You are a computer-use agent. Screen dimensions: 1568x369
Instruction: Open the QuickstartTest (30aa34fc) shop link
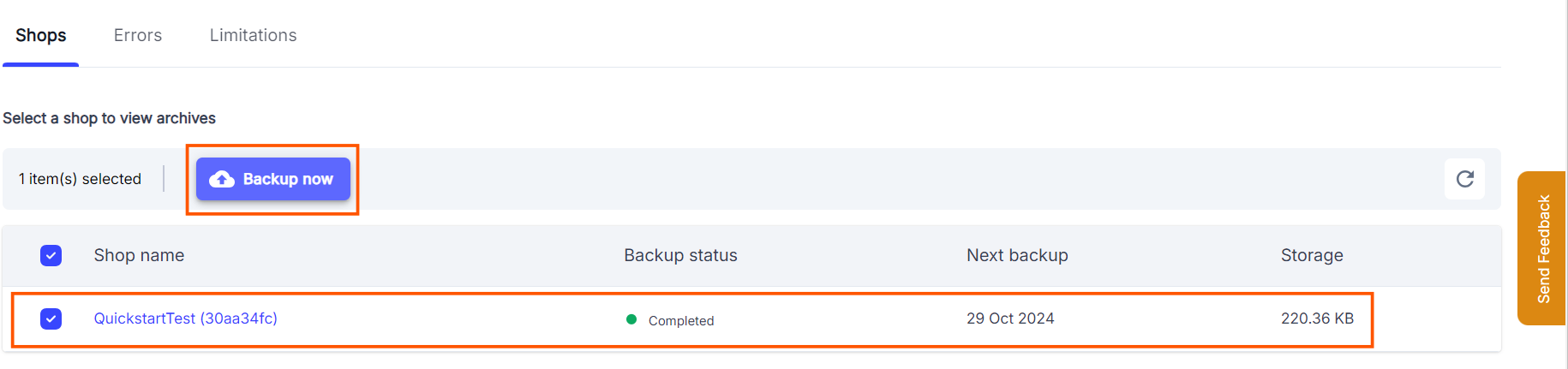[x=186, y=318]
